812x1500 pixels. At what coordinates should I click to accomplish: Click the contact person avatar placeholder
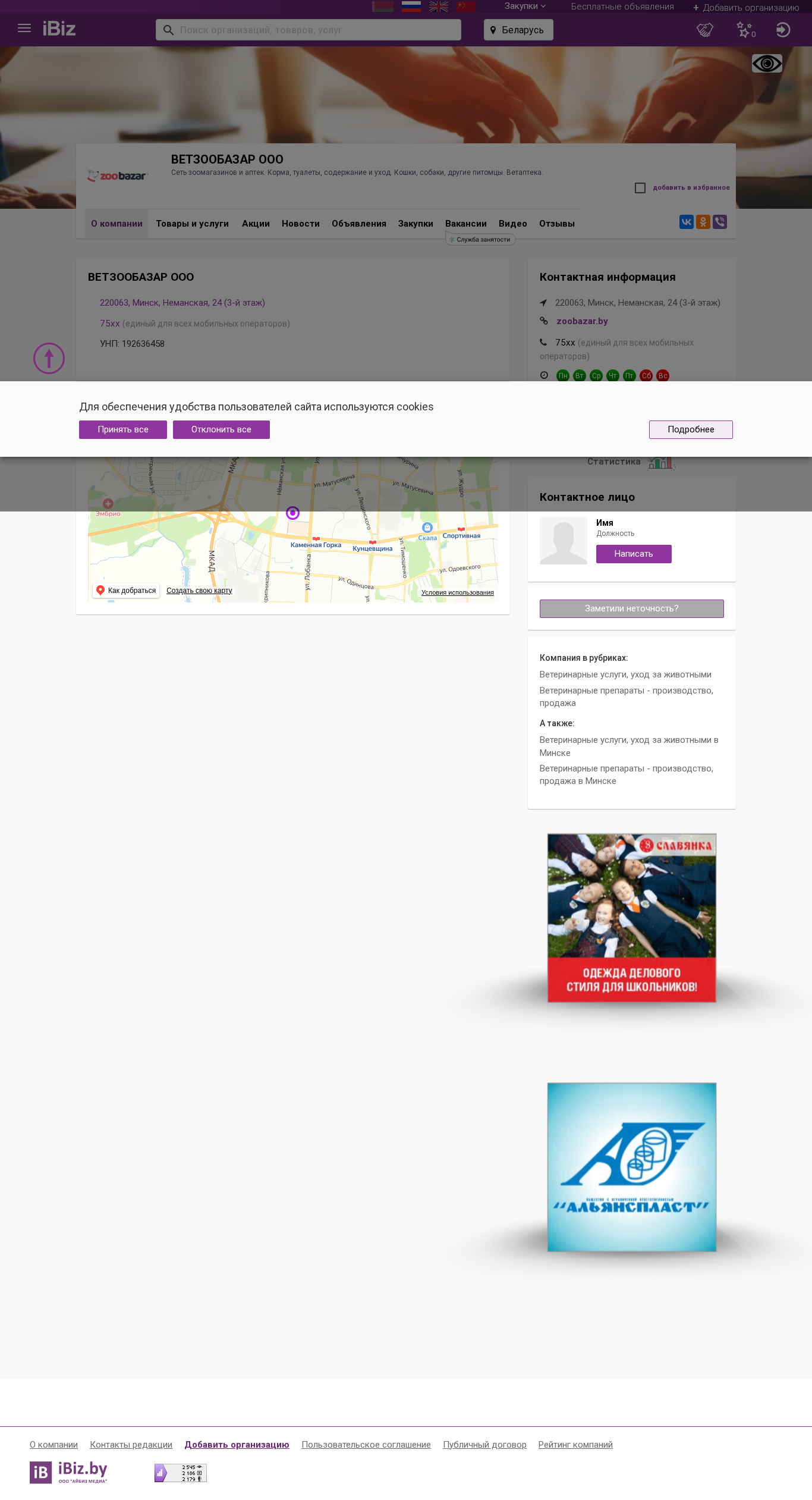pos(563,540)
